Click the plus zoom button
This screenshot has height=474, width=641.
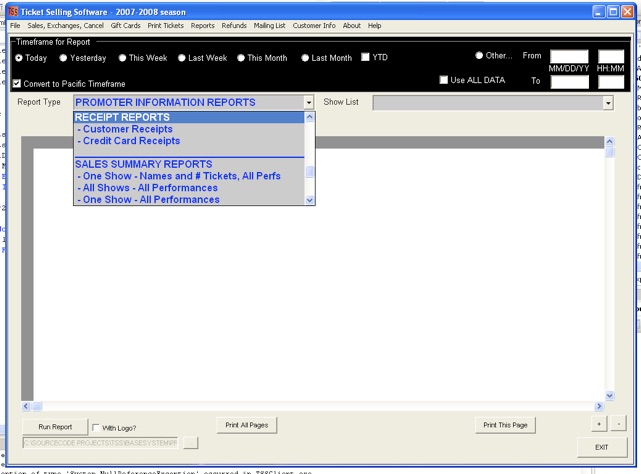(x=599, y=425)
